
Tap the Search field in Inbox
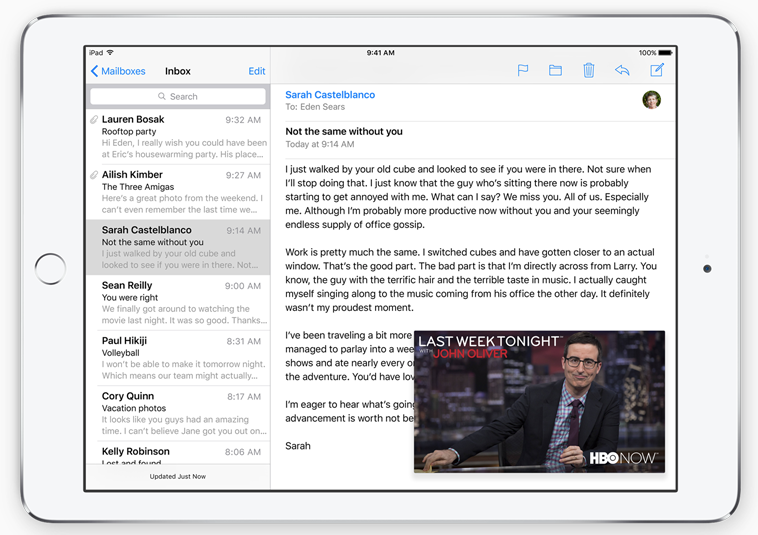[x=178, y=97]
